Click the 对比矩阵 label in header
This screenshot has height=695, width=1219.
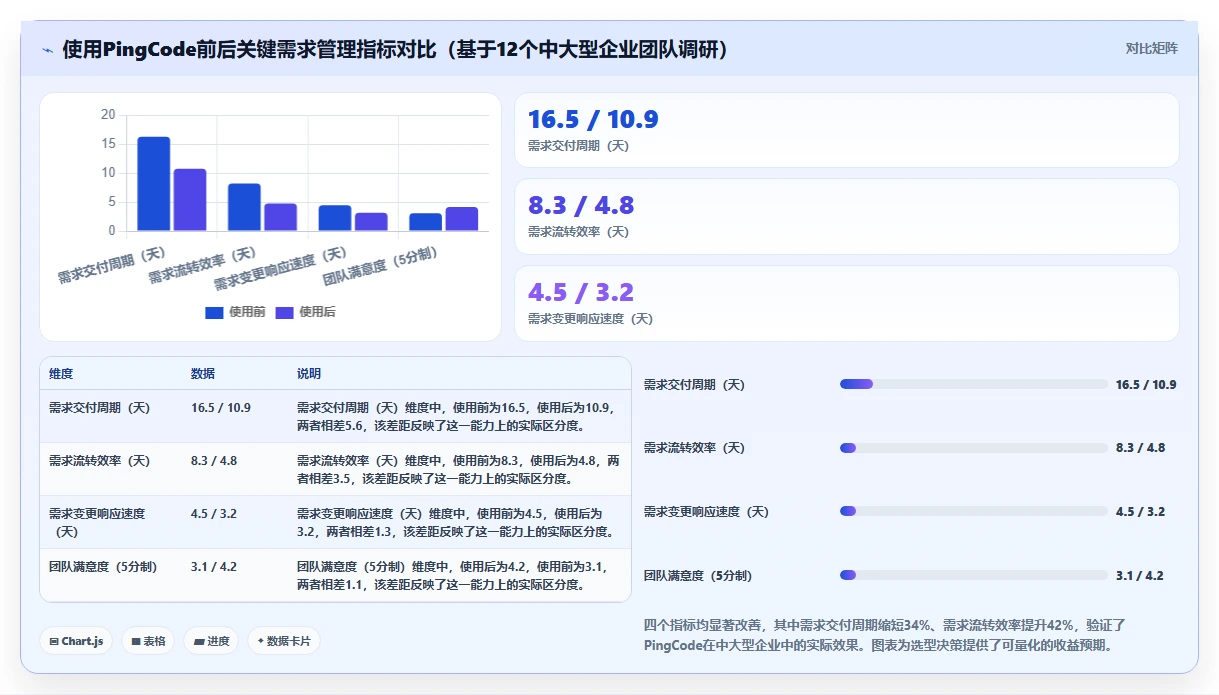click(x=1152, y=48)
